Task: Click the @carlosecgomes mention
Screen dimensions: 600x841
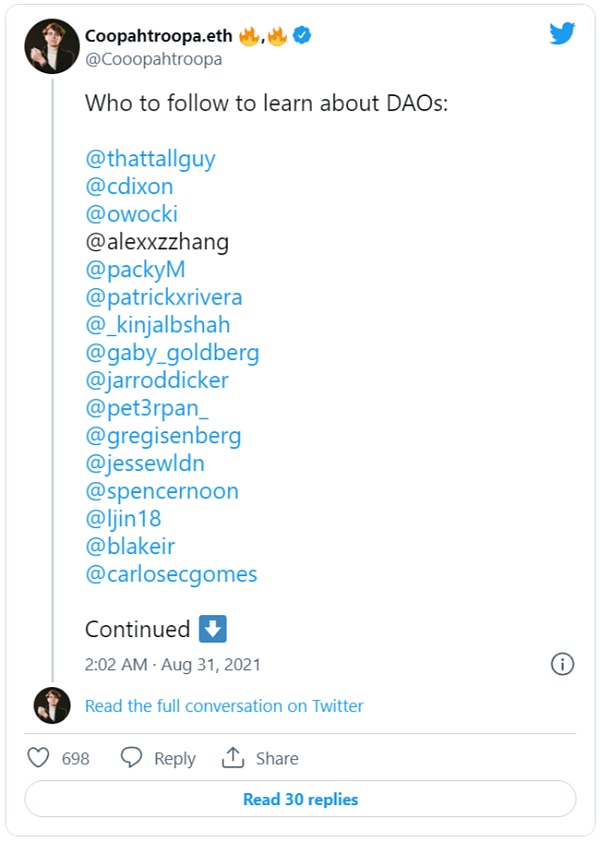Action: click(171, 574)
